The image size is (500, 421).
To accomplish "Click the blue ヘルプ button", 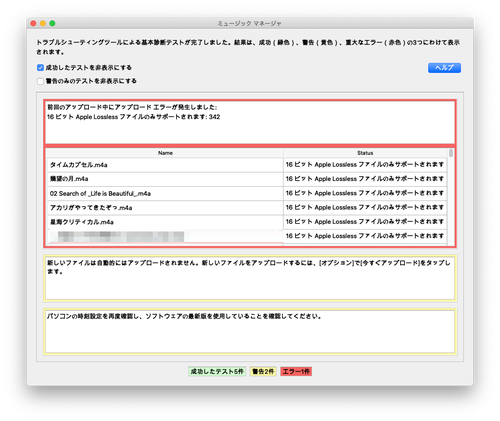I will pos(444,68).
